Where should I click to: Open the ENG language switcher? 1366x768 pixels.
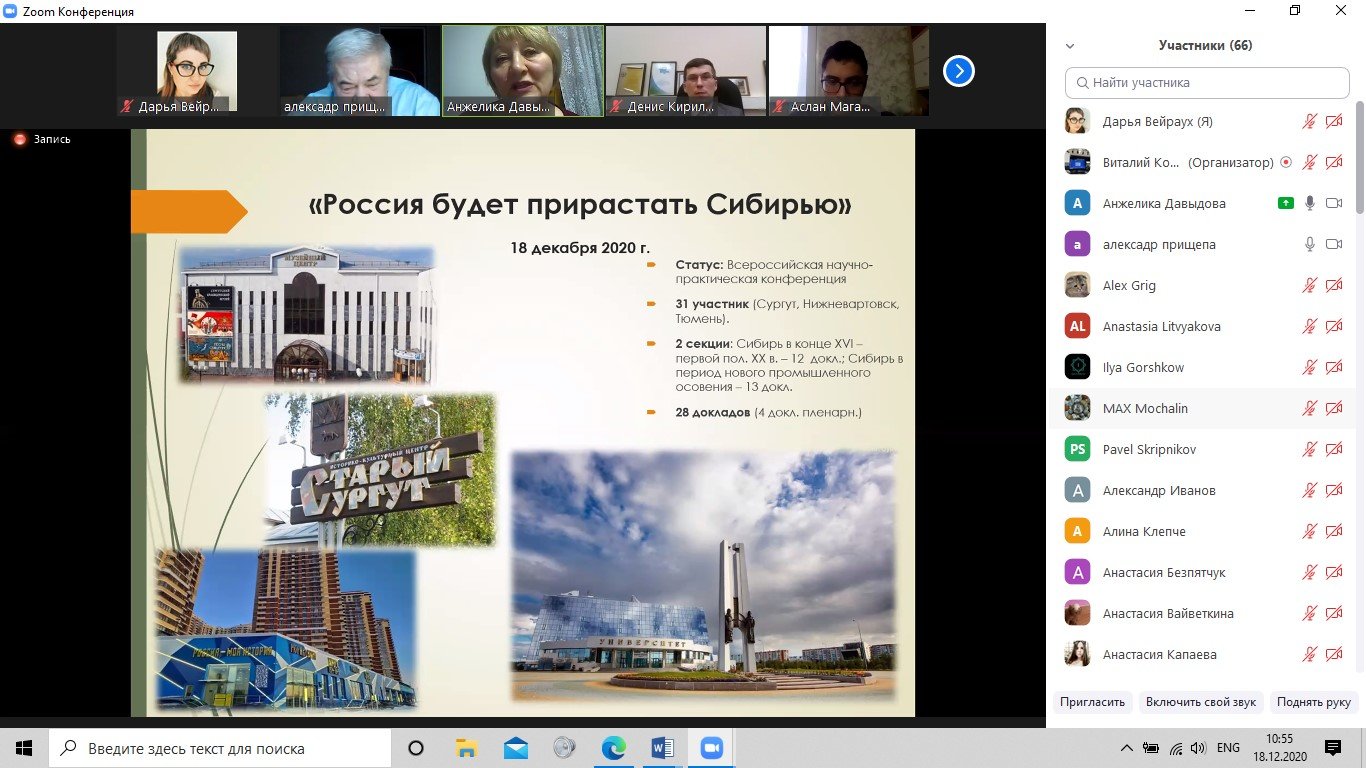1228,748
